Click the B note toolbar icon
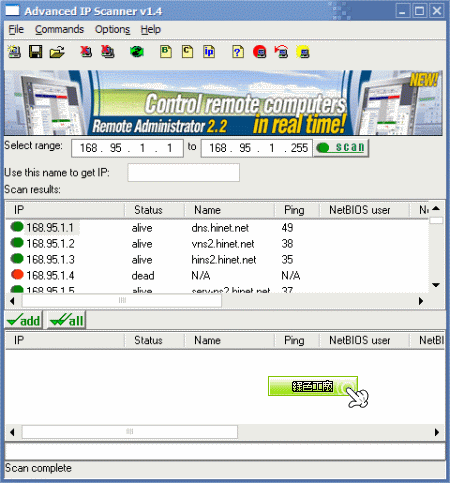The width and height of the screenshot is (450, 483). coord(166,52)
